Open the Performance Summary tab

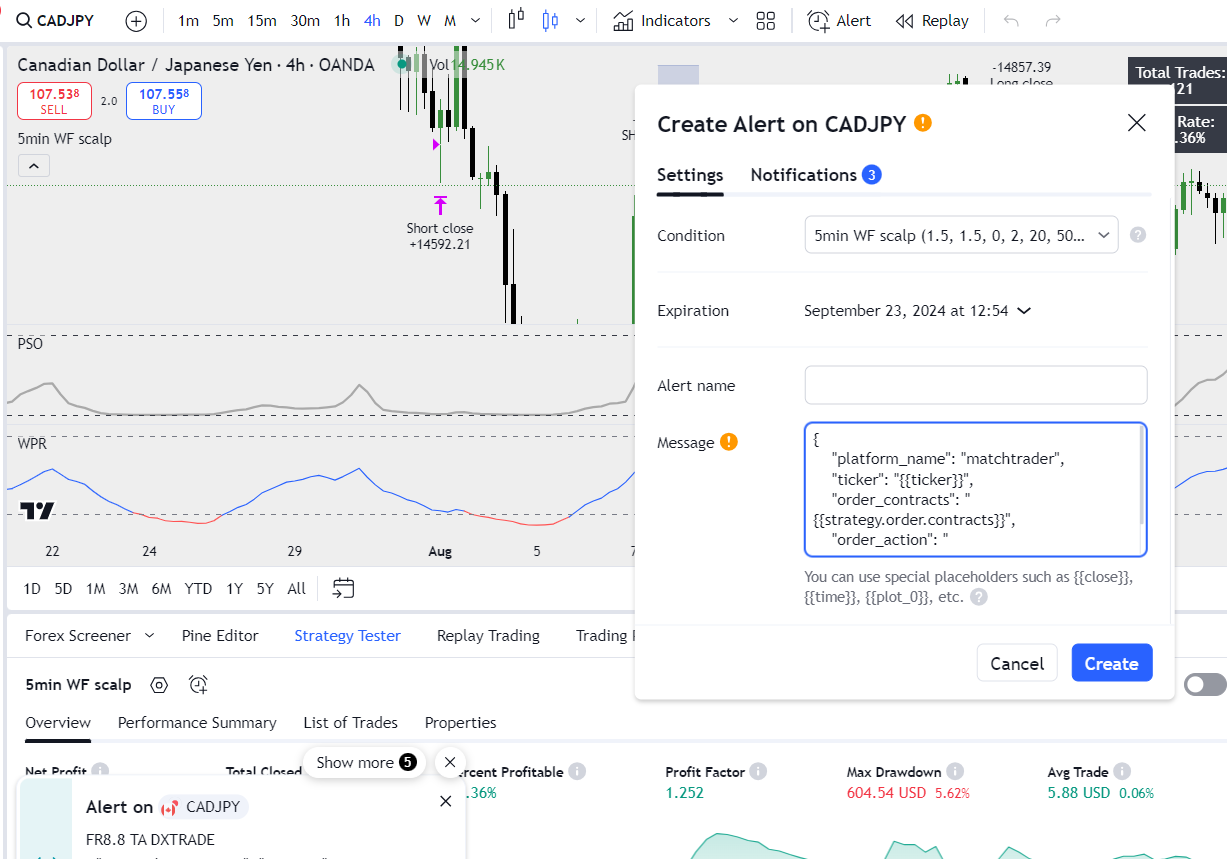[197, 722]
